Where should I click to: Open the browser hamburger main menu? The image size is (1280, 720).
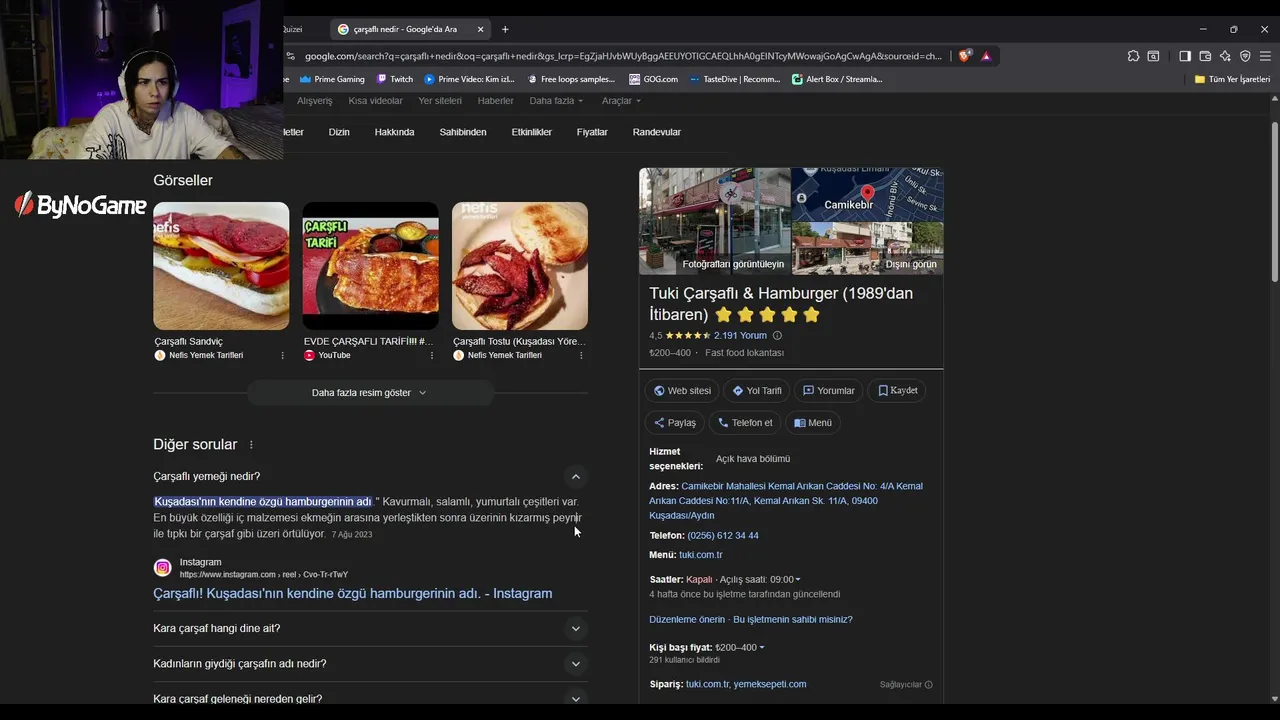1265,56
